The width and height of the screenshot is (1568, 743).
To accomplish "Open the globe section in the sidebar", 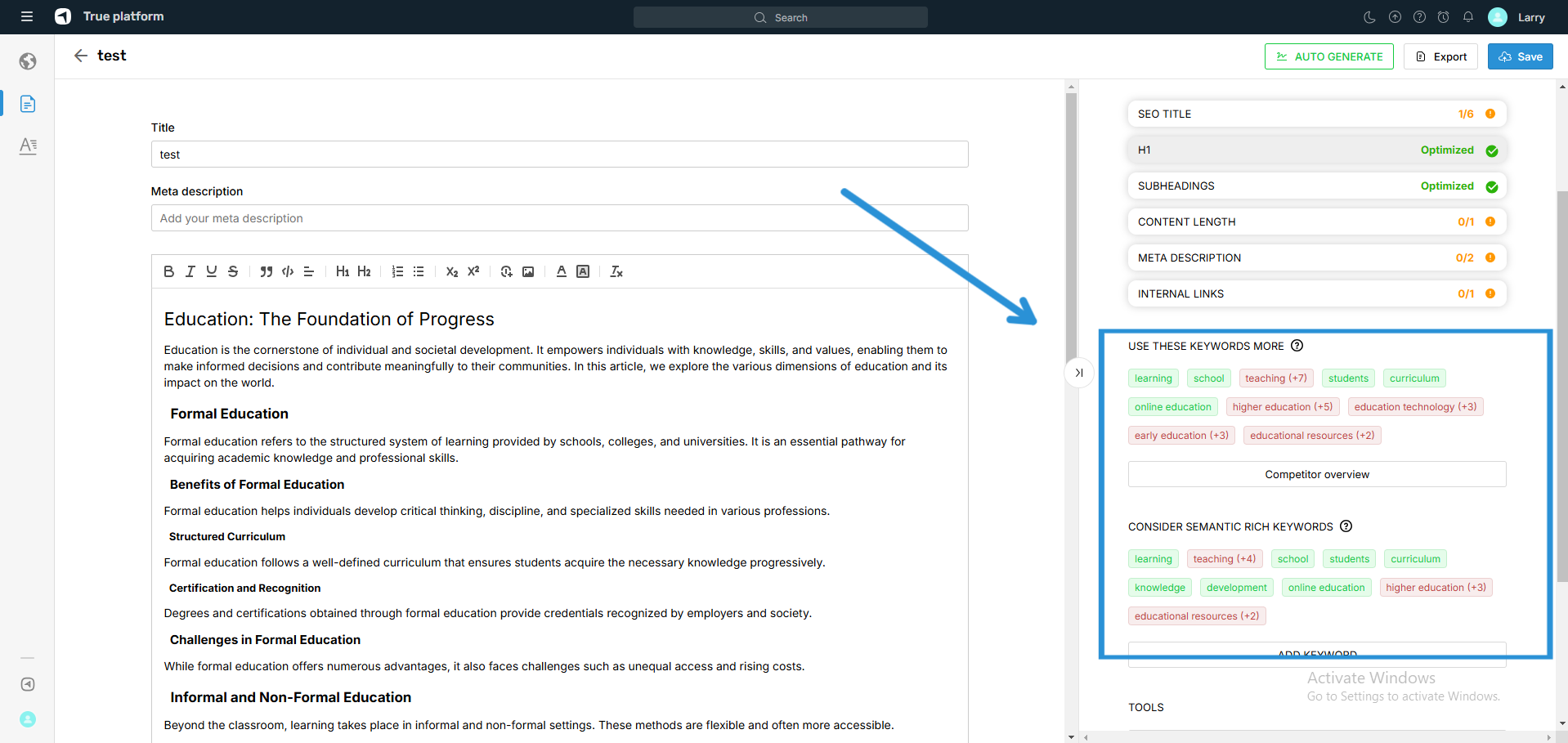I will [28, 61].
